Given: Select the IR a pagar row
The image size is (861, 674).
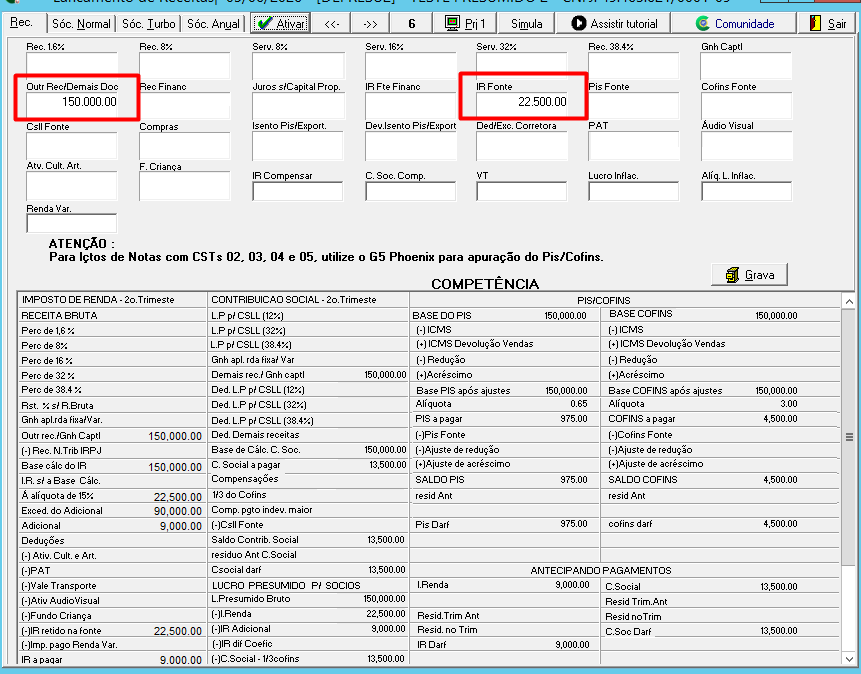Looking at the screenshot, I should [111, 659].
